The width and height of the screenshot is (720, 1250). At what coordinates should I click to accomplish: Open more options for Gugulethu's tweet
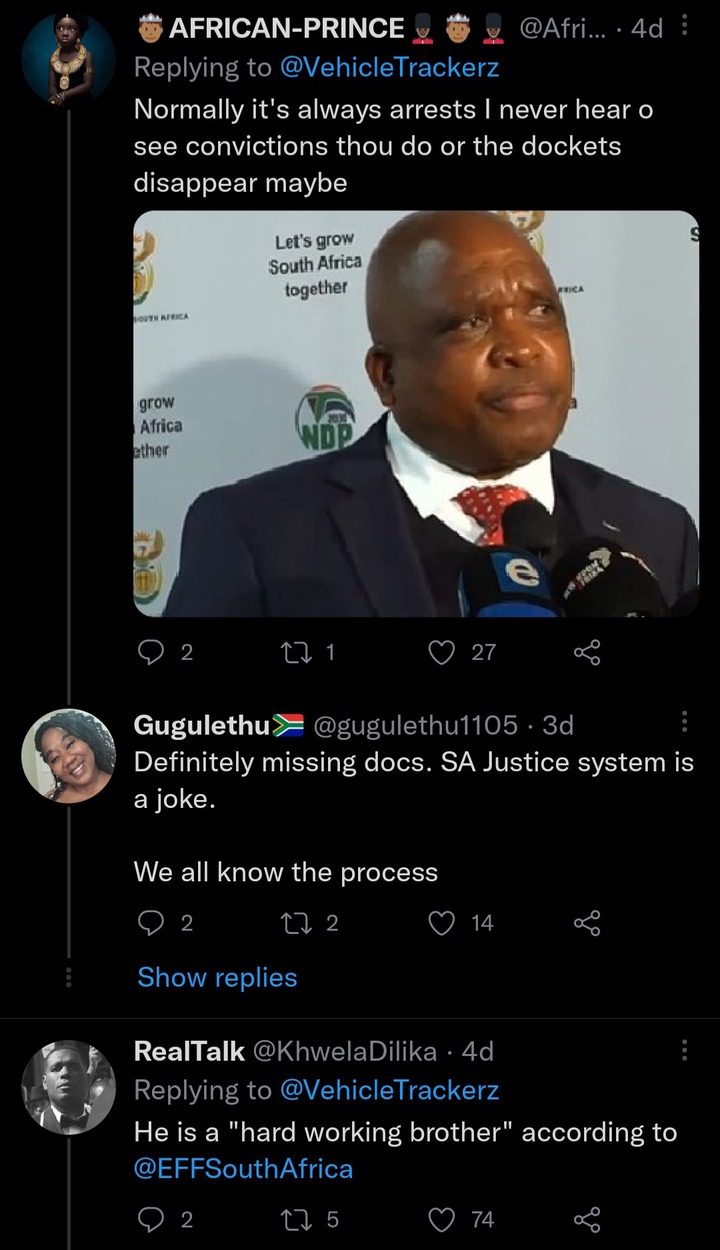pos(684,722)
